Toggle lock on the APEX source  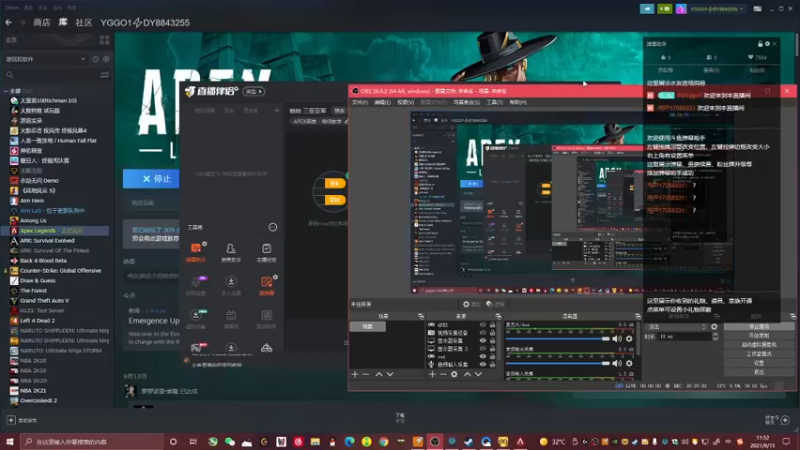[492, 324]
